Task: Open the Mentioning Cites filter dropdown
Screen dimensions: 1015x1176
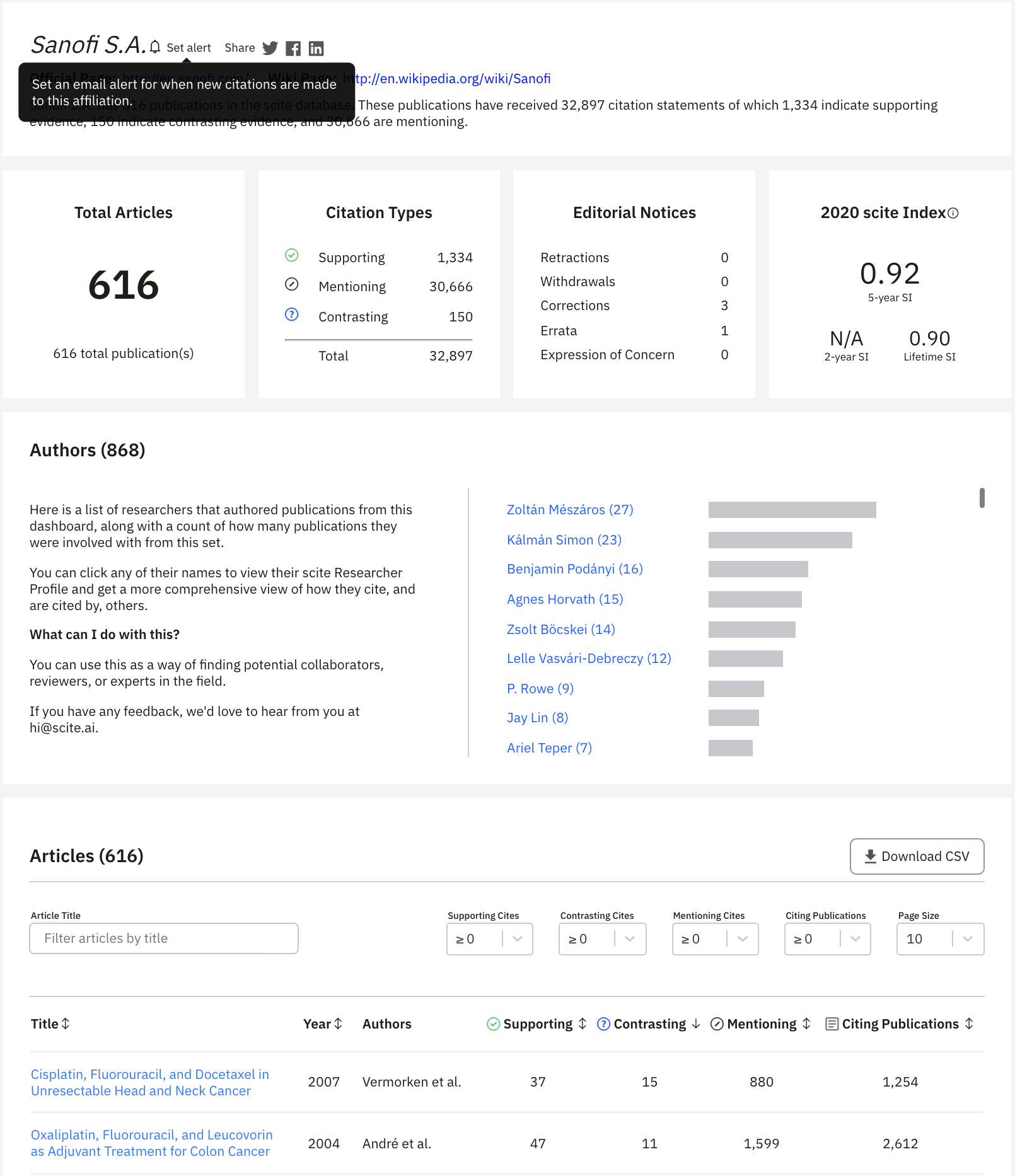Action: [x=715, y=939]
